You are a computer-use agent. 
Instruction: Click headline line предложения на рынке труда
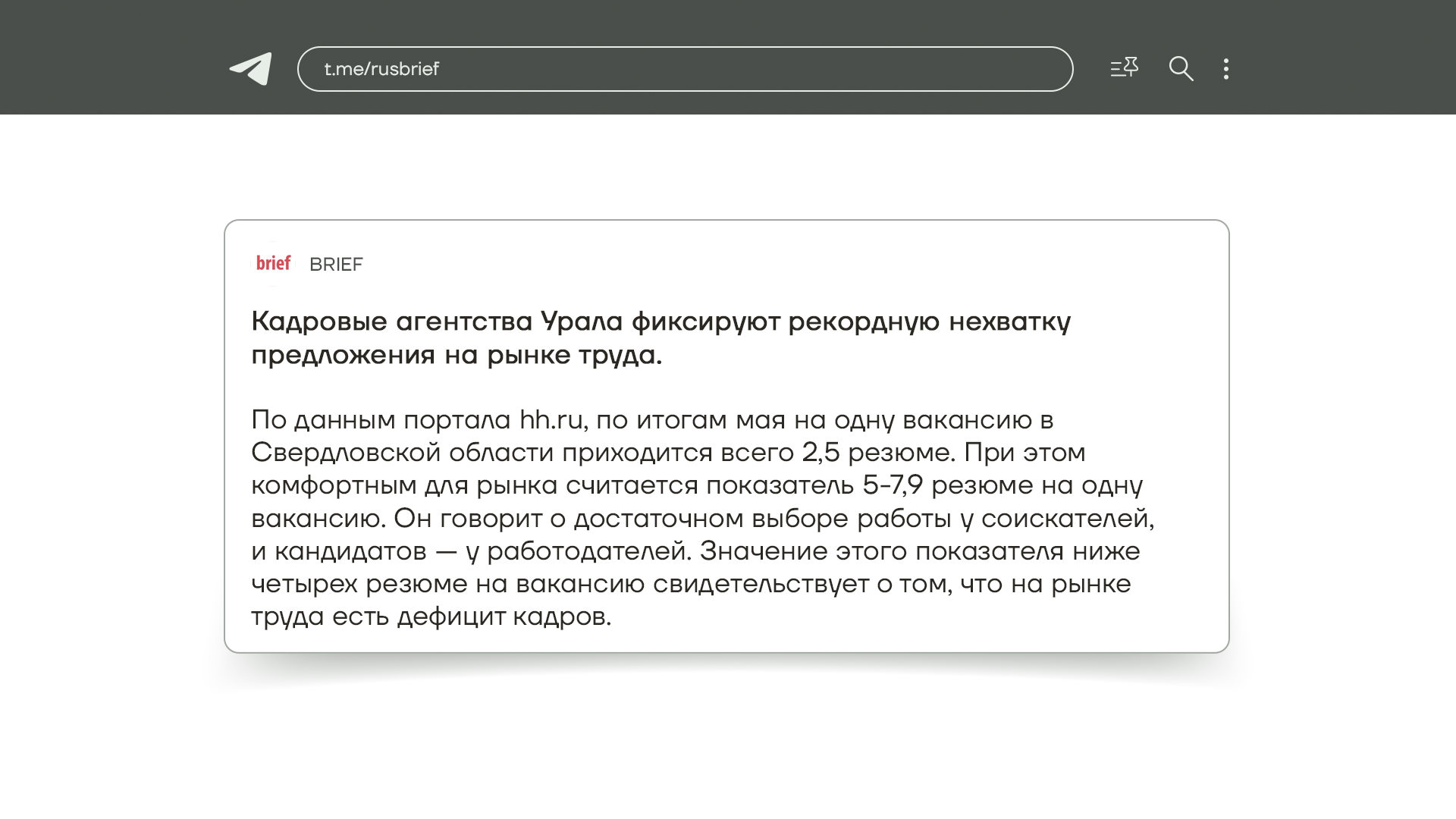click(x=457, y=355)
